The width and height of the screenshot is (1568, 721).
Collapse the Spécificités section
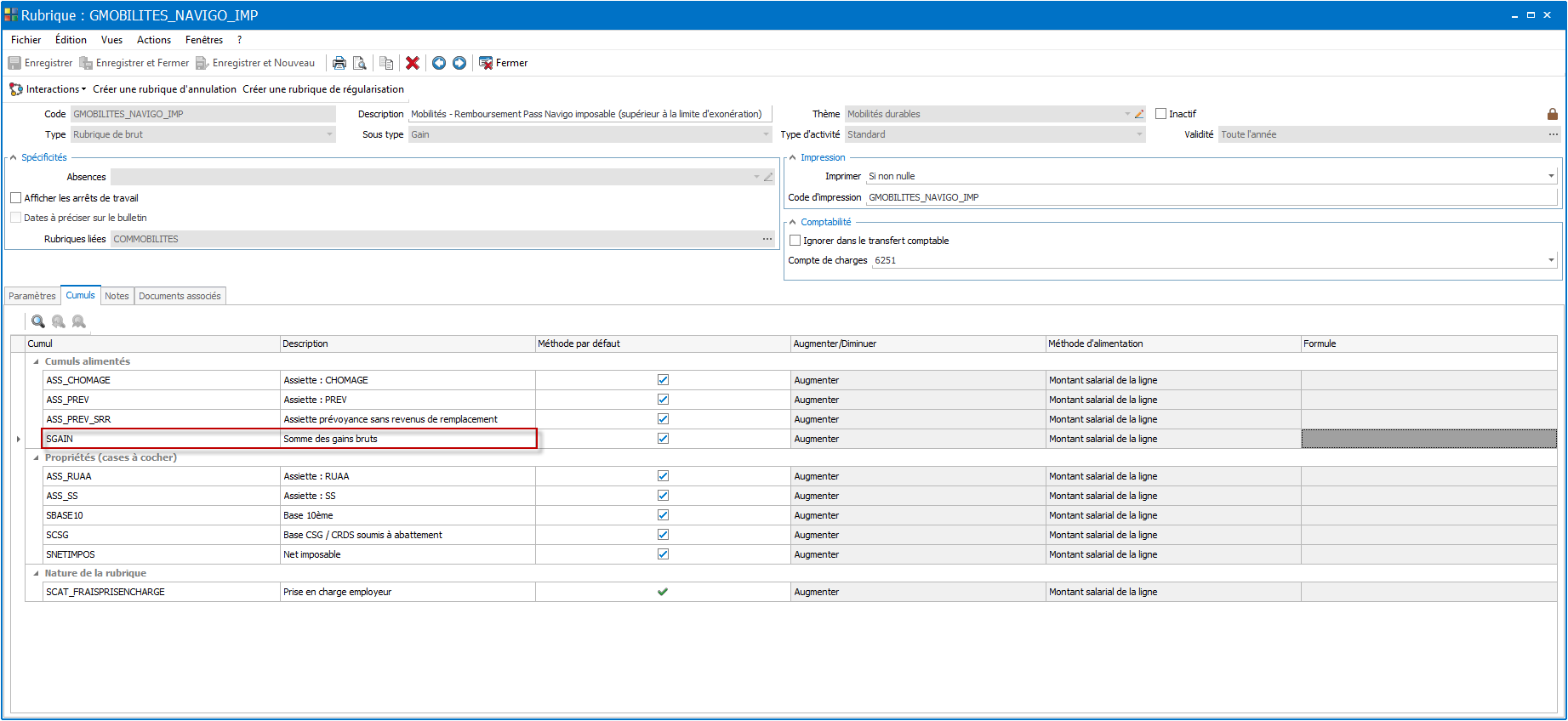tap(14, 157)
